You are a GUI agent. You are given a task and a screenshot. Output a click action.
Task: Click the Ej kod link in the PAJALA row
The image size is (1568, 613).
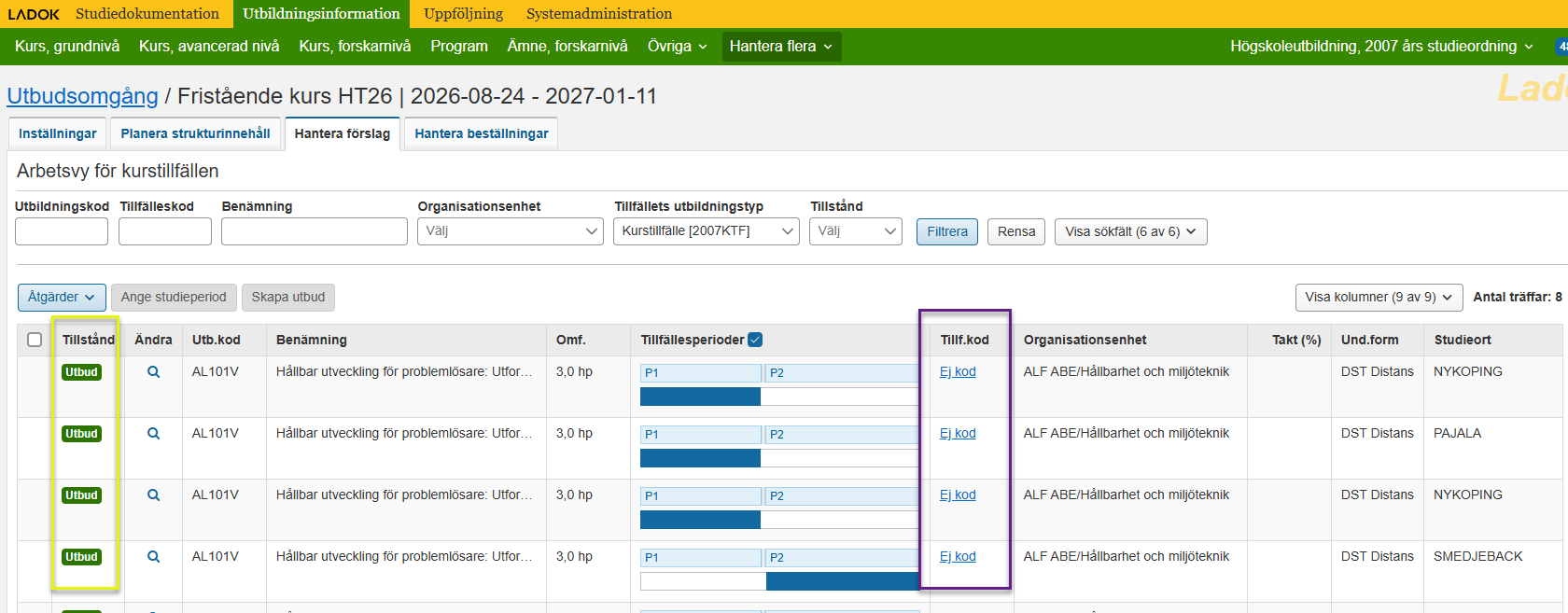[x=958, y=434]
